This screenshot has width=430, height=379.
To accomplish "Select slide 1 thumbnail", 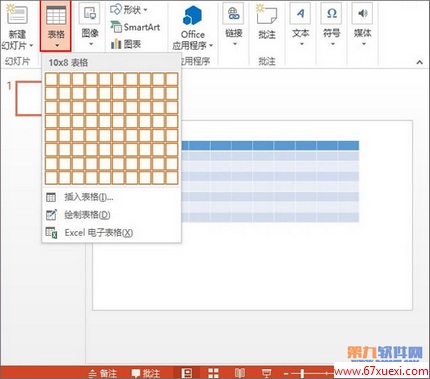I will pos(29,99).
